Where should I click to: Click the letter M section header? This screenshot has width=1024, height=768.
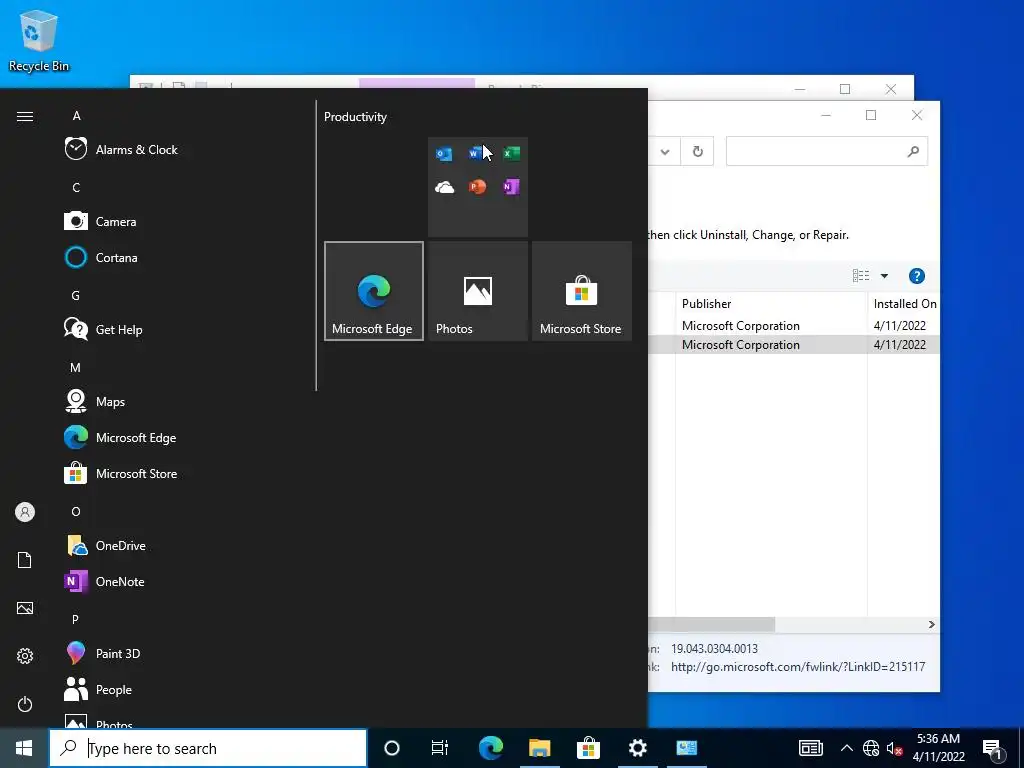76,368
